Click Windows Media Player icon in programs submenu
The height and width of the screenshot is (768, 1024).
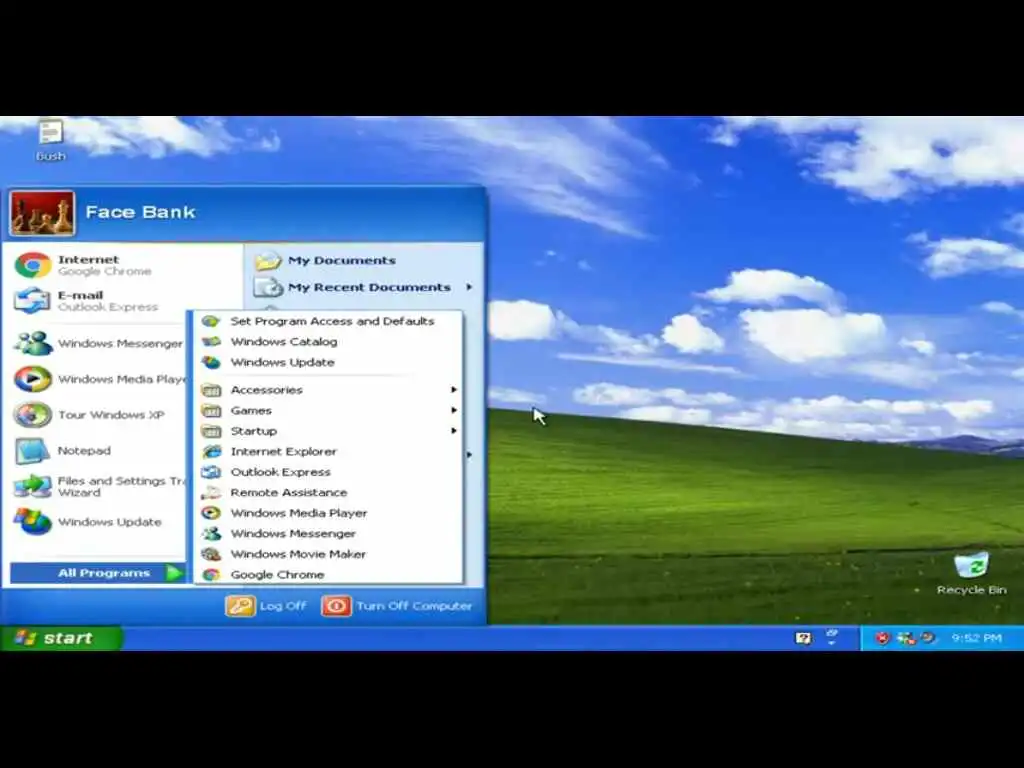click(x=211, y=513)
